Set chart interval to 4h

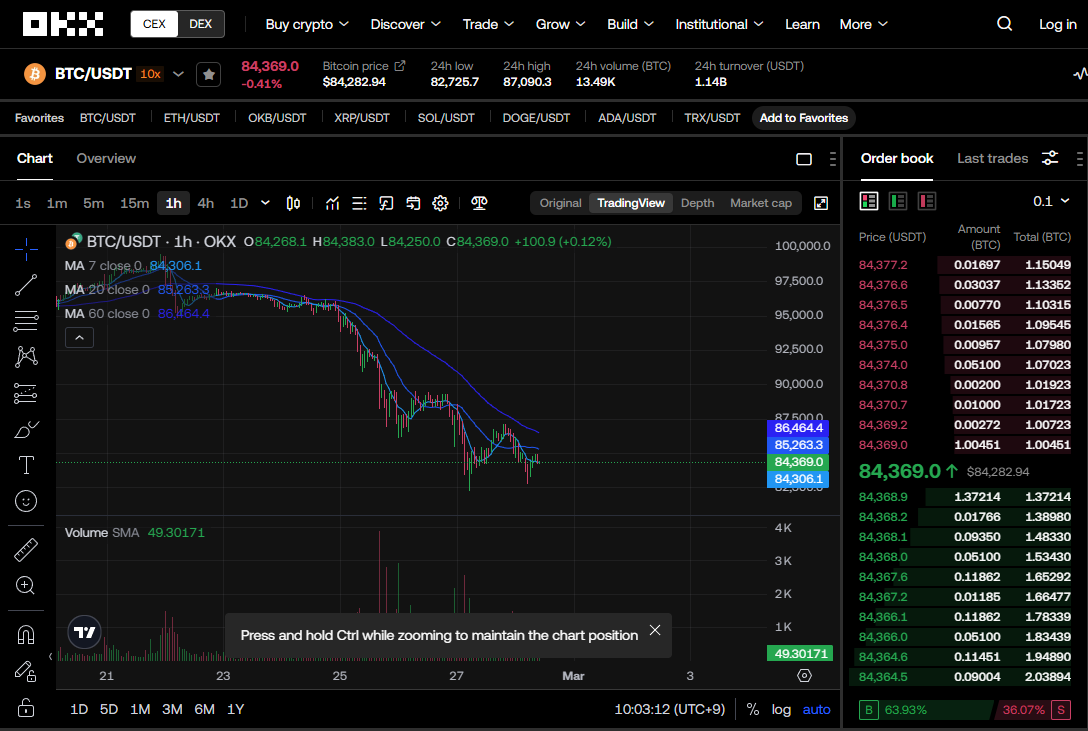point(205,203)
